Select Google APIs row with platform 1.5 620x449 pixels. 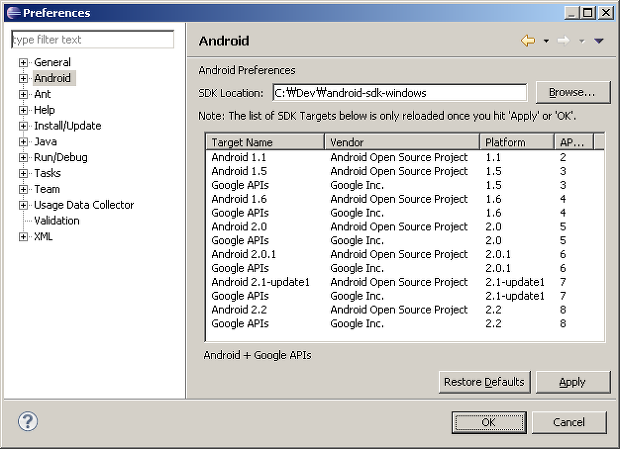click(x=405, y=185)
